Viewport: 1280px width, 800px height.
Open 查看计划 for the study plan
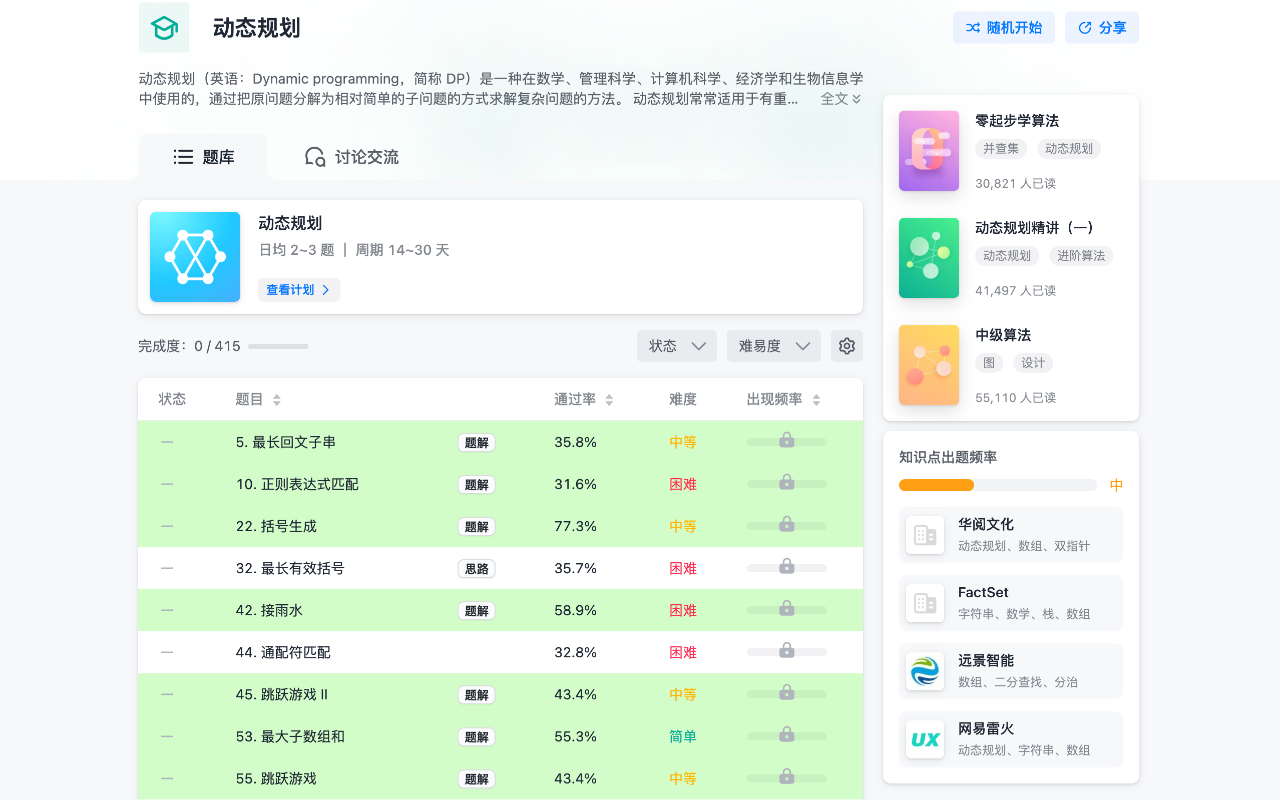point(298,289)
